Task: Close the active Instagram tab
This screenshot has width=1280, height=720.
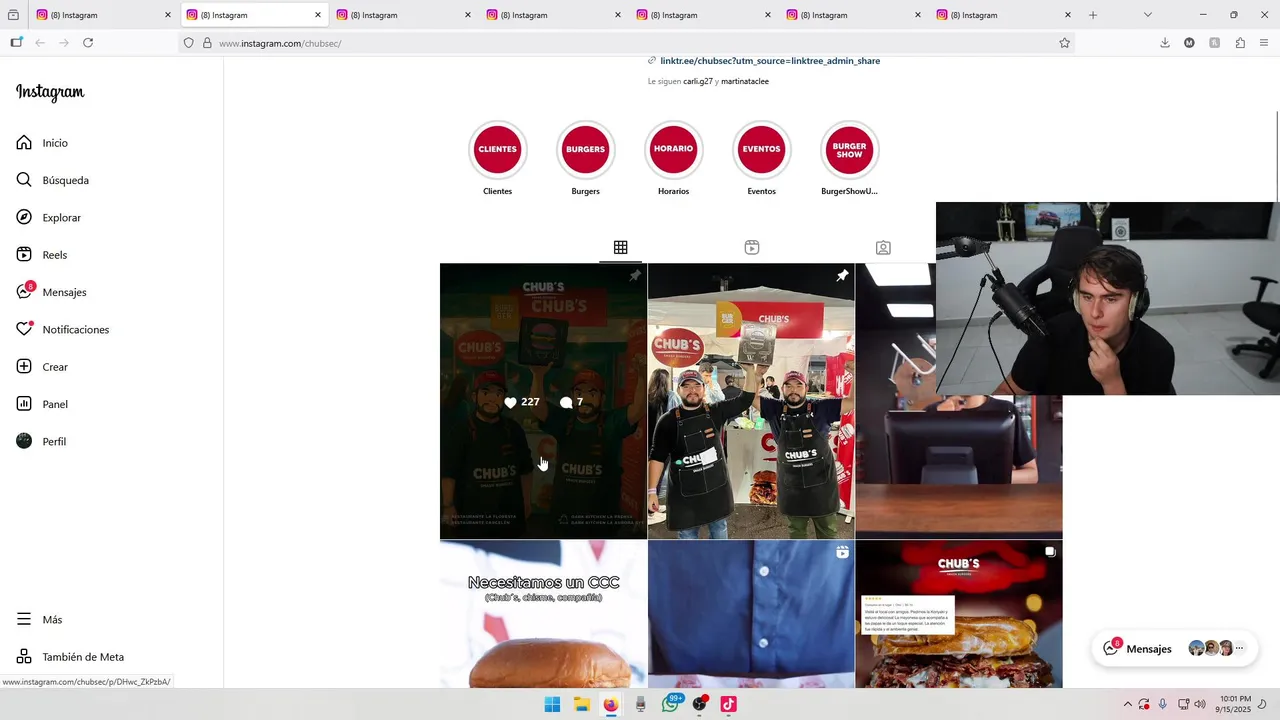Action: pos(318,15)
